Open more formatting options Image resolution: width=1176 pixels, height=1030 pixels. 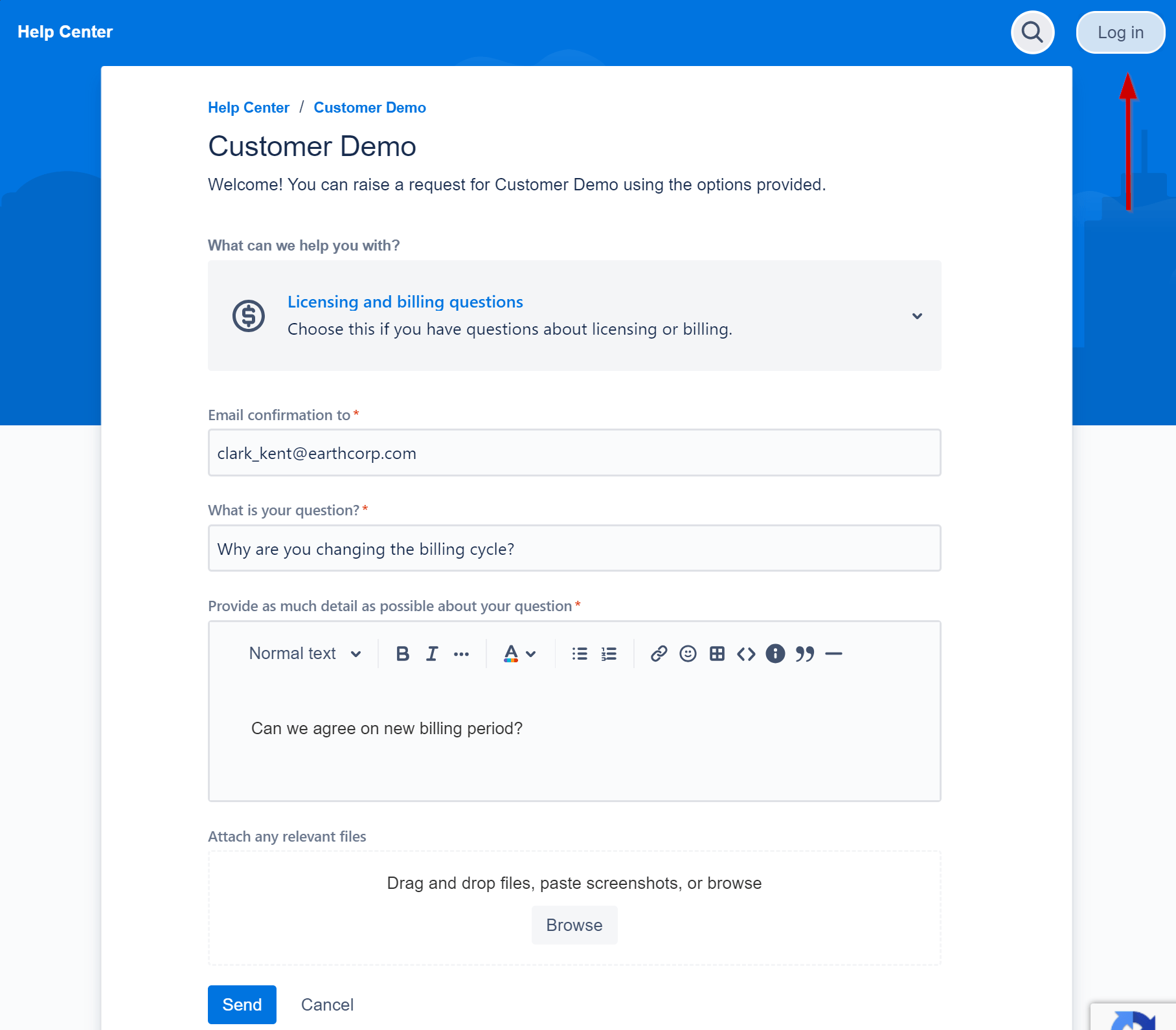461,653
